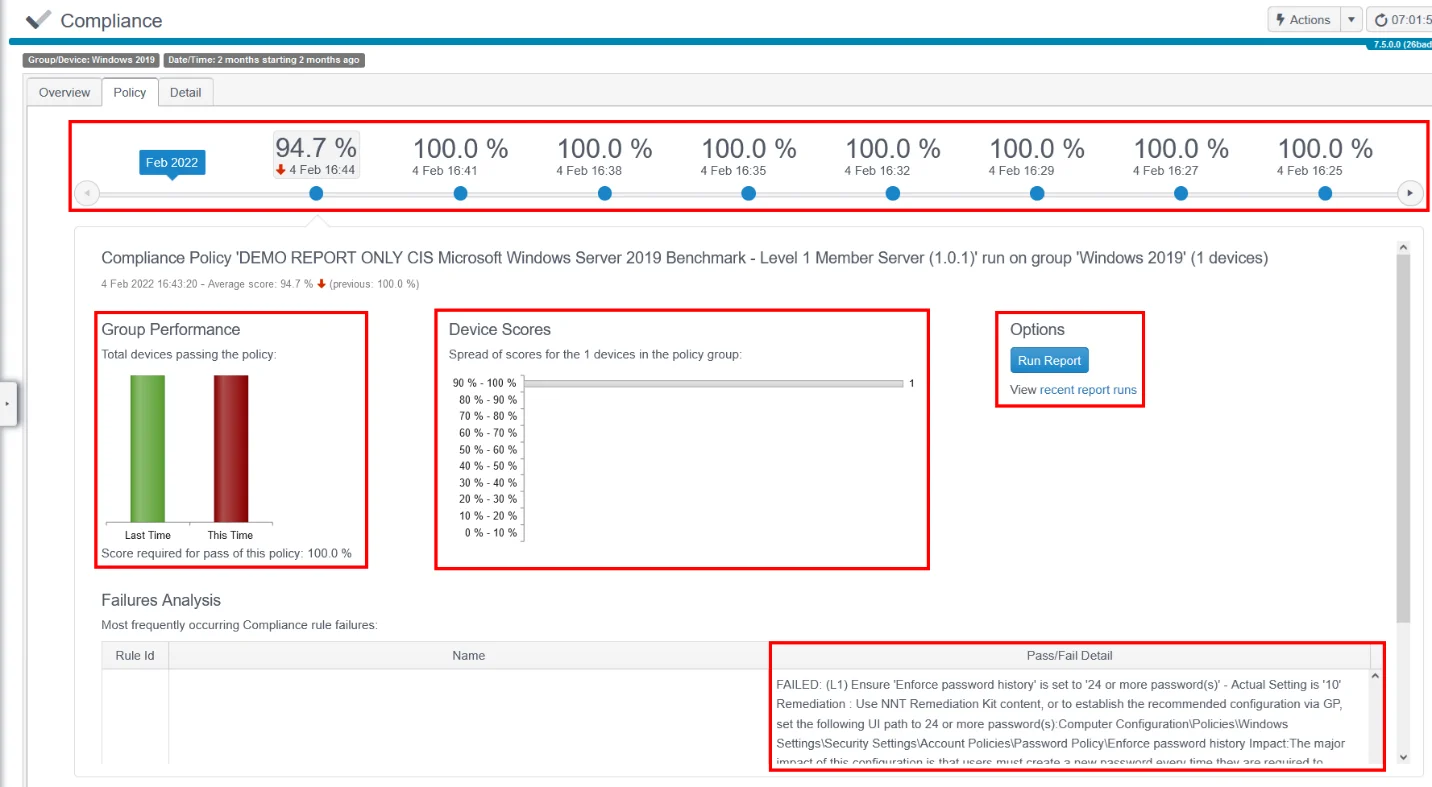The height and width of the screenshot is (787, 1432).
Task: Click the refresh clock icon at top right
Action: pos(1382,20)
